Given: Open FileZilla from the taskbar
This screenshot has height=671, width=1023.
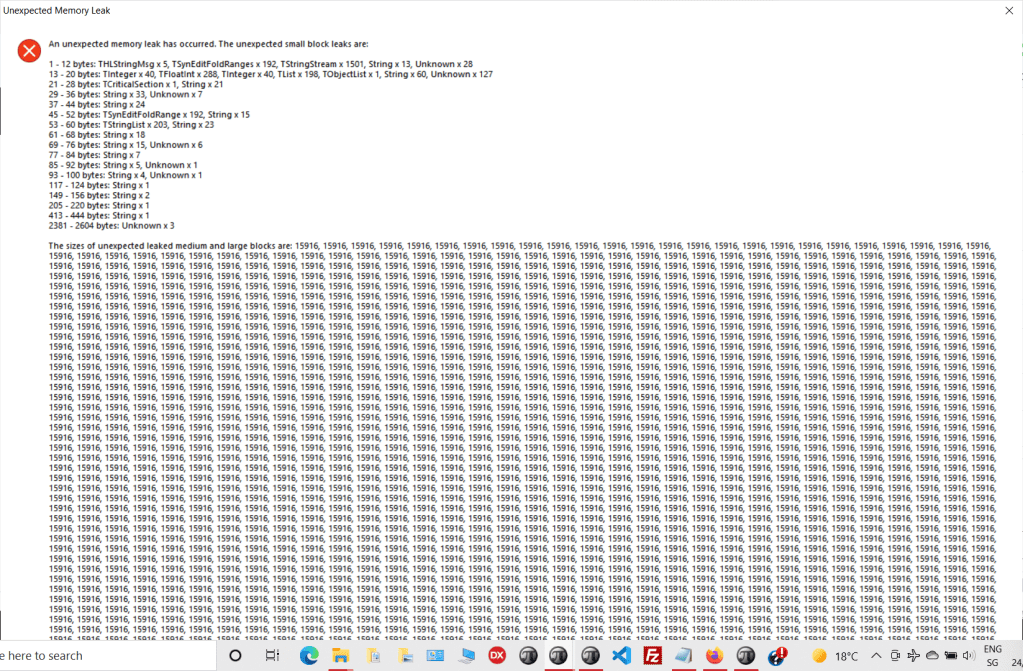Looking at the screenshot, I should coord(652,656).
